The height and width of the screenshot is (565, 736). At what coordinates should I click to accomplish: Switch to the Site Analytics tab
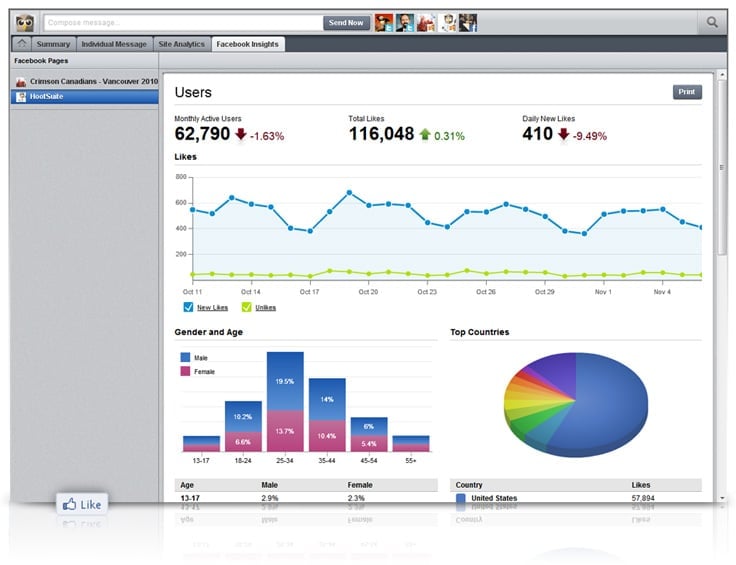[181, 44]
